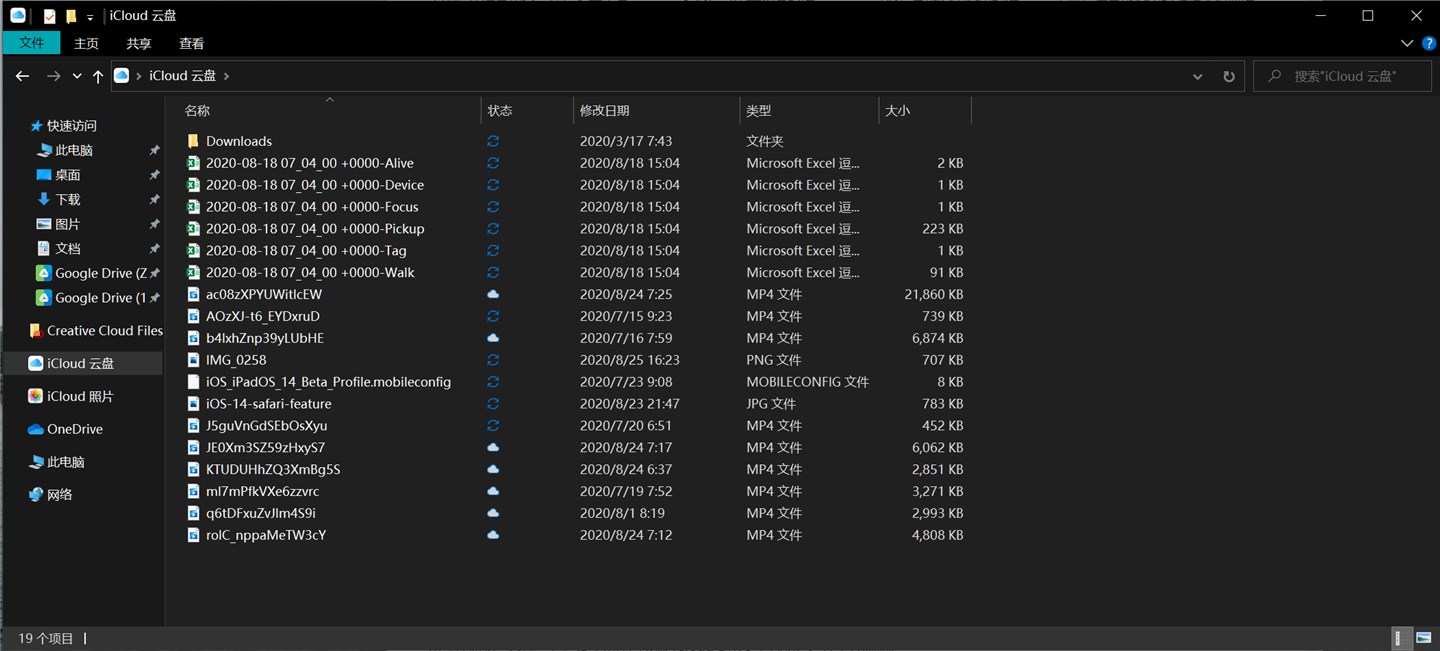The width and height of the screenshot is (1440, 651).
Task: Unpin 此电脑 from quick access via pin icon
Action: [x=154, y=150]
